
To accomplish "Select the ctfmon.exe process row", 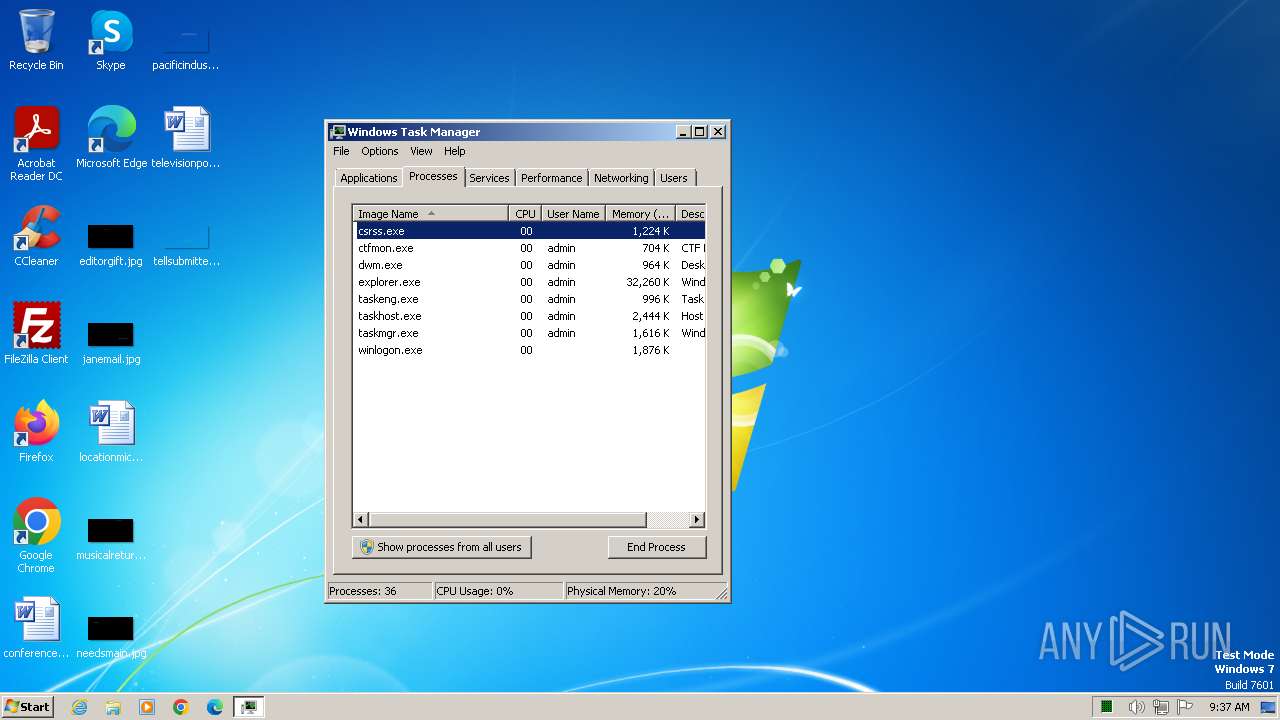I will click(529, 248).
